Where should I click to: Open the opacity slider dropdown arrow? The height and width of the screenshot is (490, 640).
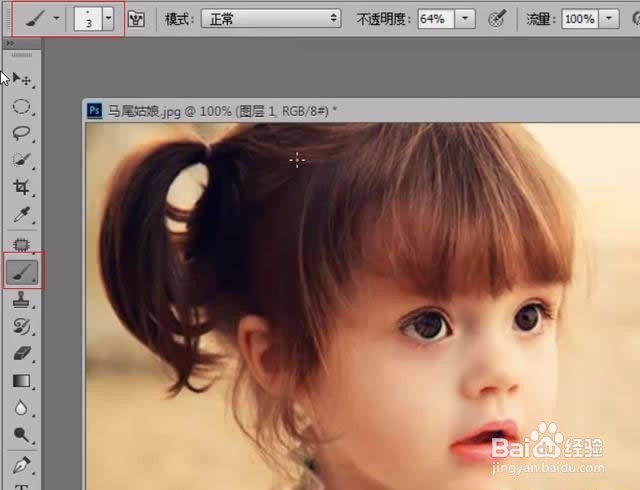[x=465, y=19]
